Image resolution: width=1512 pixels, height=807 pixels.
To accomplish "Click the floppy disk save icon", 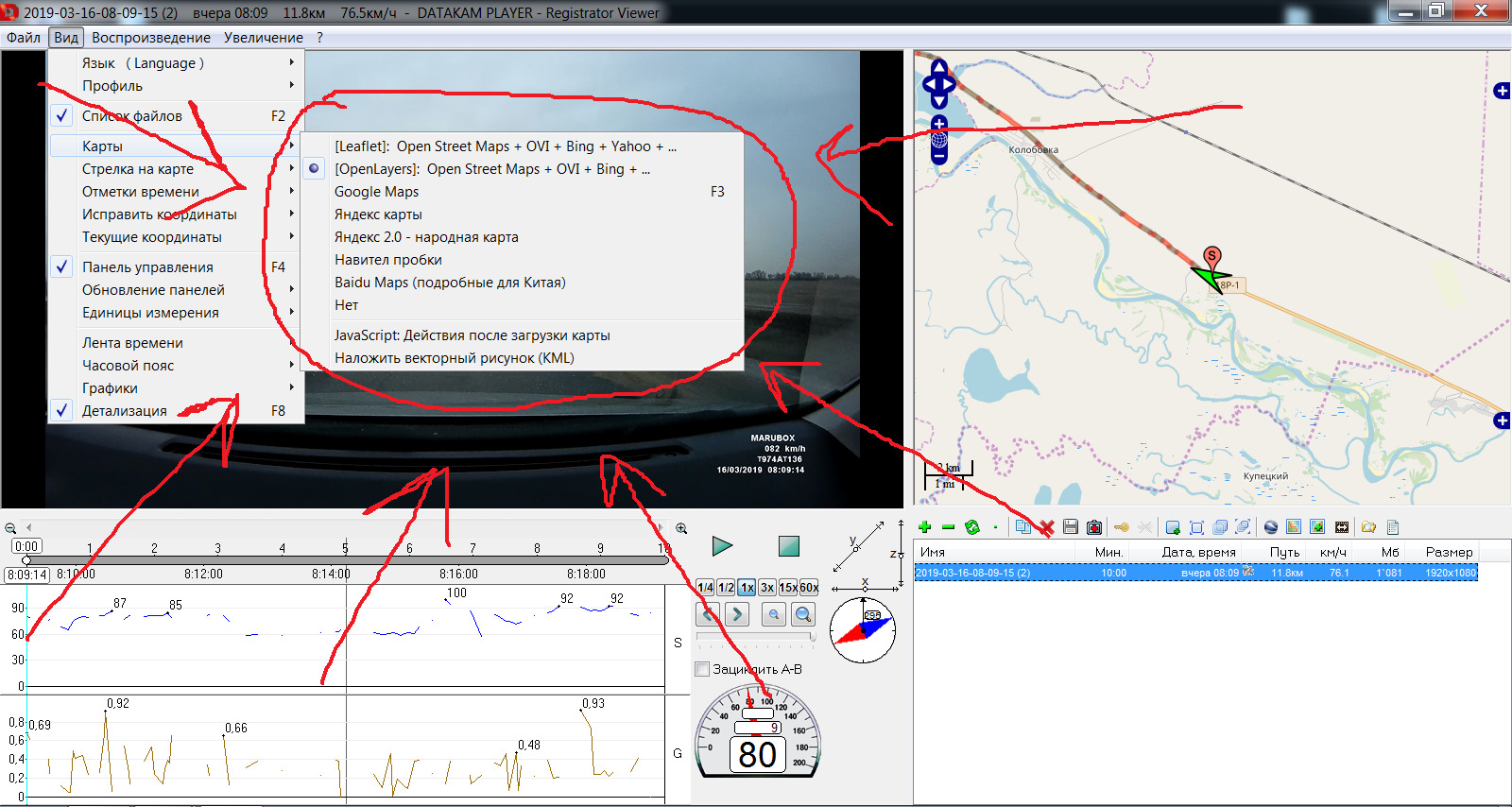I will tap(1071, 527).
